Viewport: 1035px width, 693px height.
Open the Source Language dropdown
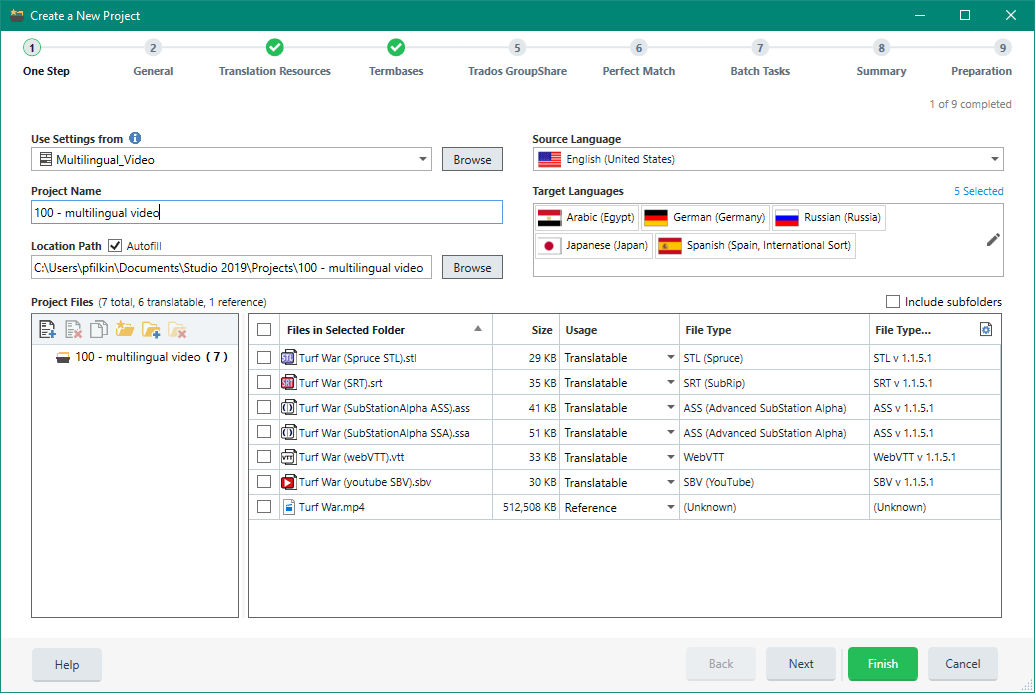tap(995, 159)
